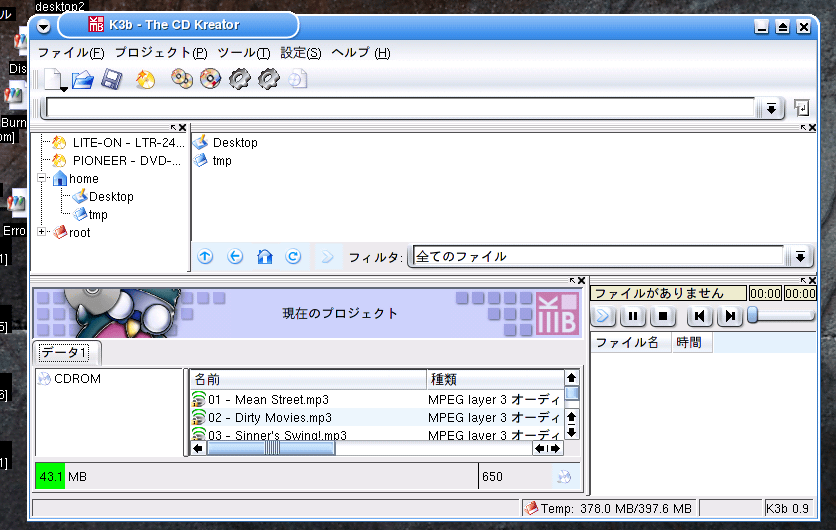
Task: Open the ツール(T) menu
Action: [x=244, y=53]
